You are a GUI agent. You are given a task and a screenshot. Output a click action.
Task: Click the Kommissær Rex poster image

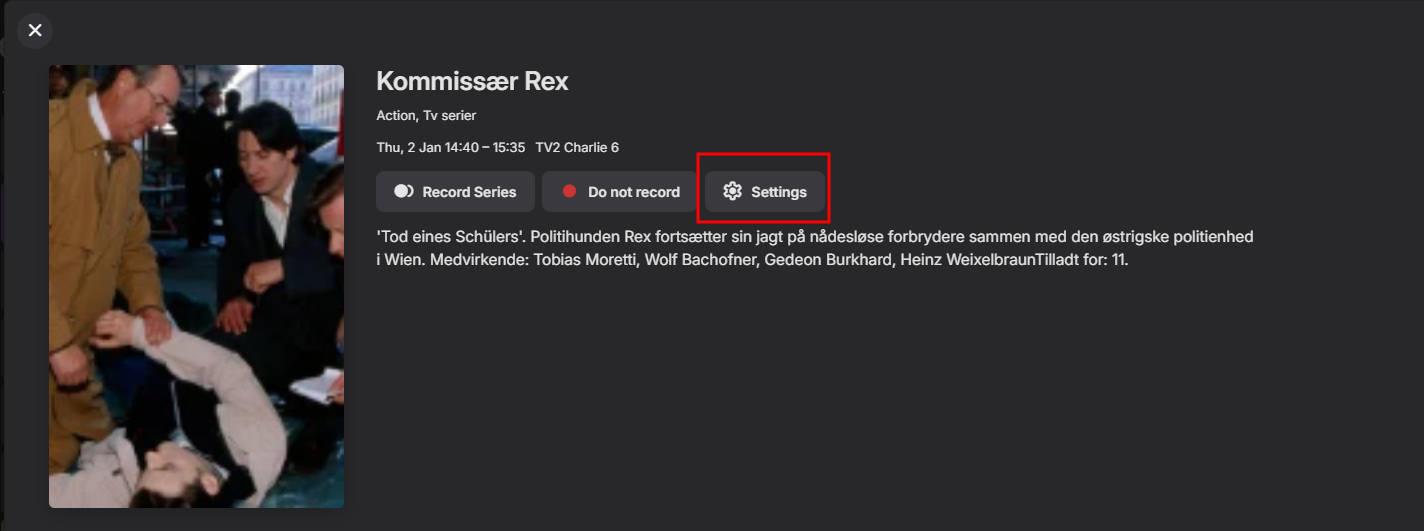(x=196, y=286)
